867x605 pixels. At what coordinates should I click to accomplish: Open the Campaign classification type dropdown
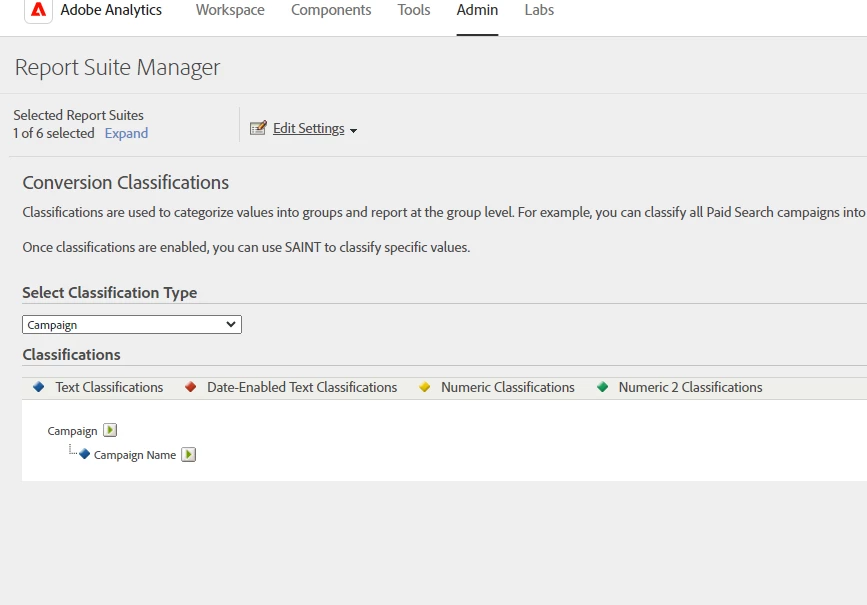click(132, 325)
